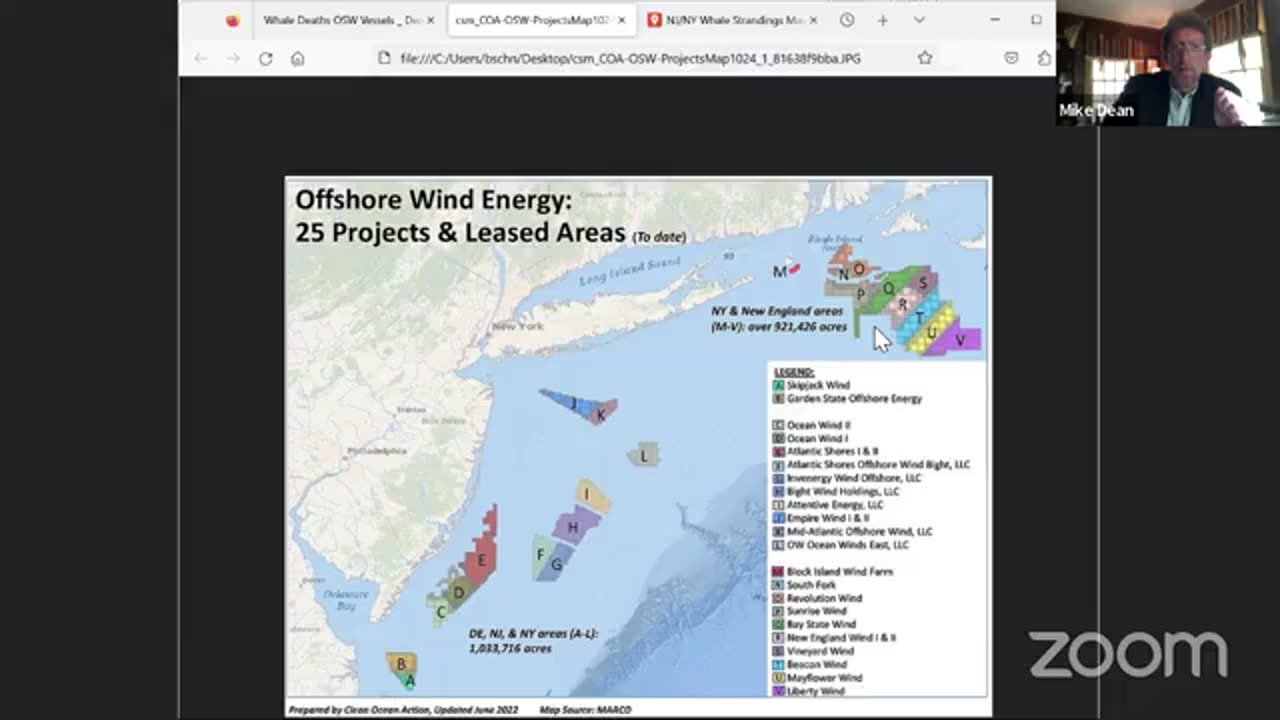Go forward using browser forward arrow
Image resolution: width=1280 pixels, height=720 pixels.
(233, 58)
